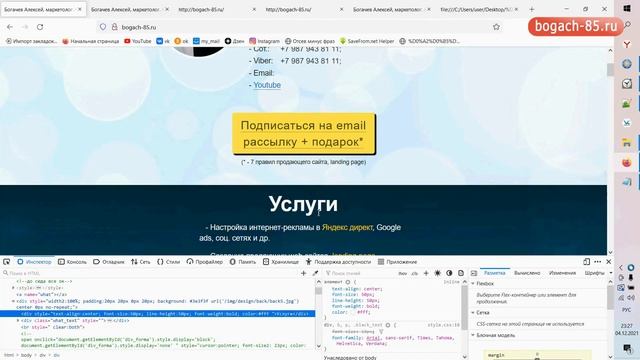Screen dimensions: 640x360
Task: Collapse the div with width2:100% style
Action: point(13,301)
